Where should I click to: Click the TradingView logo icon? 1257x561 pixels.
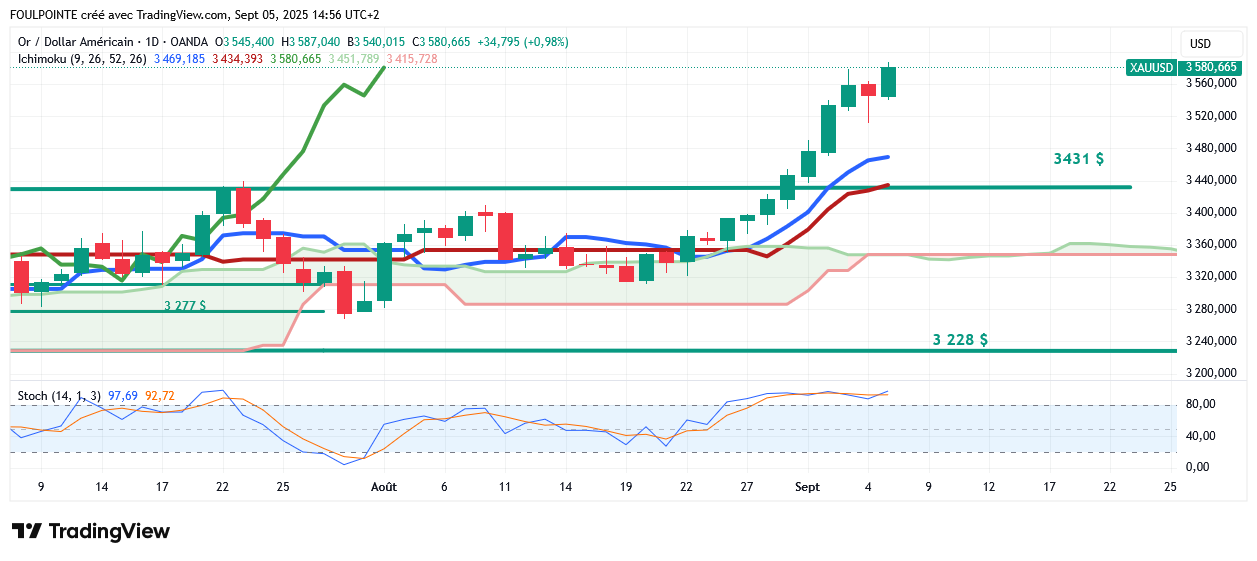point(27,532)
